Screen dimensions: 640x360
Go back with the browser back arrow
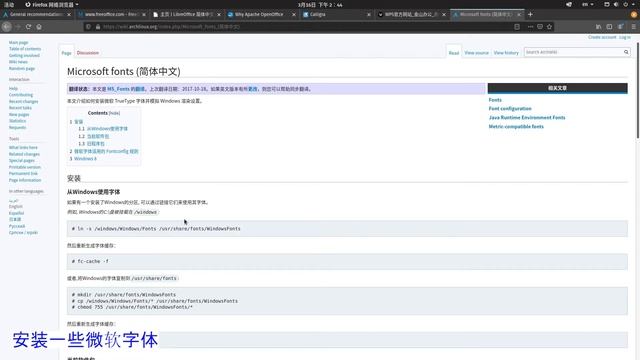[x=7, y=27]
